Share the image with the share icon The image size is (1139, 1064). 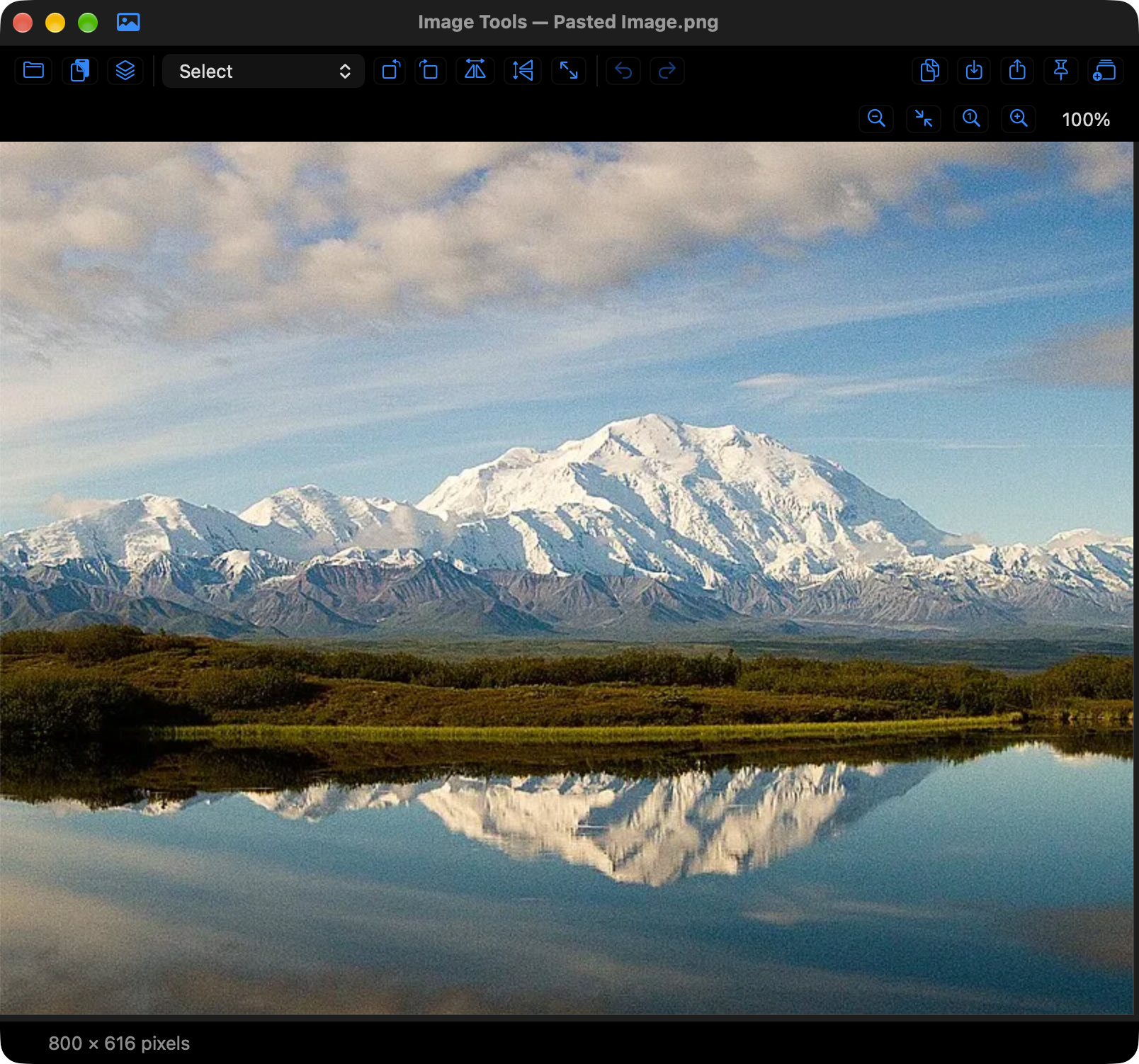pos(1017,71)
